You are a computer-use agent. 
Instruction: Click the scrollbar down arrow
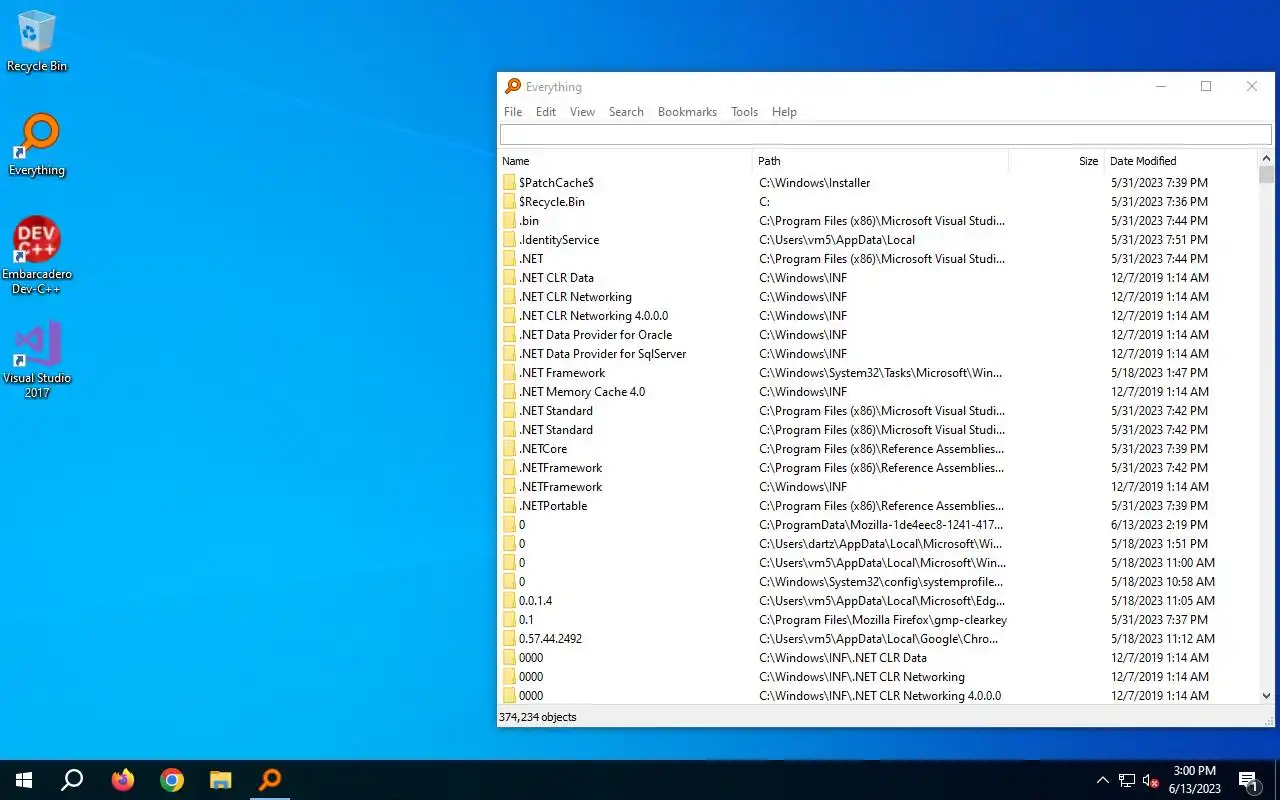(1267, 696)
